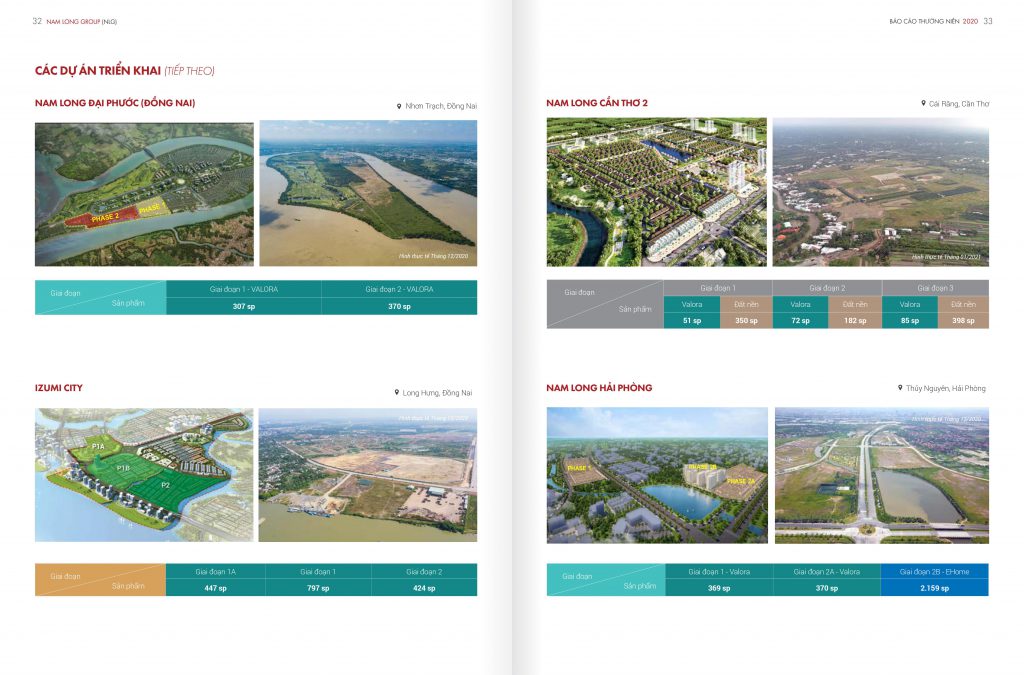Select the 424 sp cell
Viewport: 1024px width, 675px height.
coord(424,588)
